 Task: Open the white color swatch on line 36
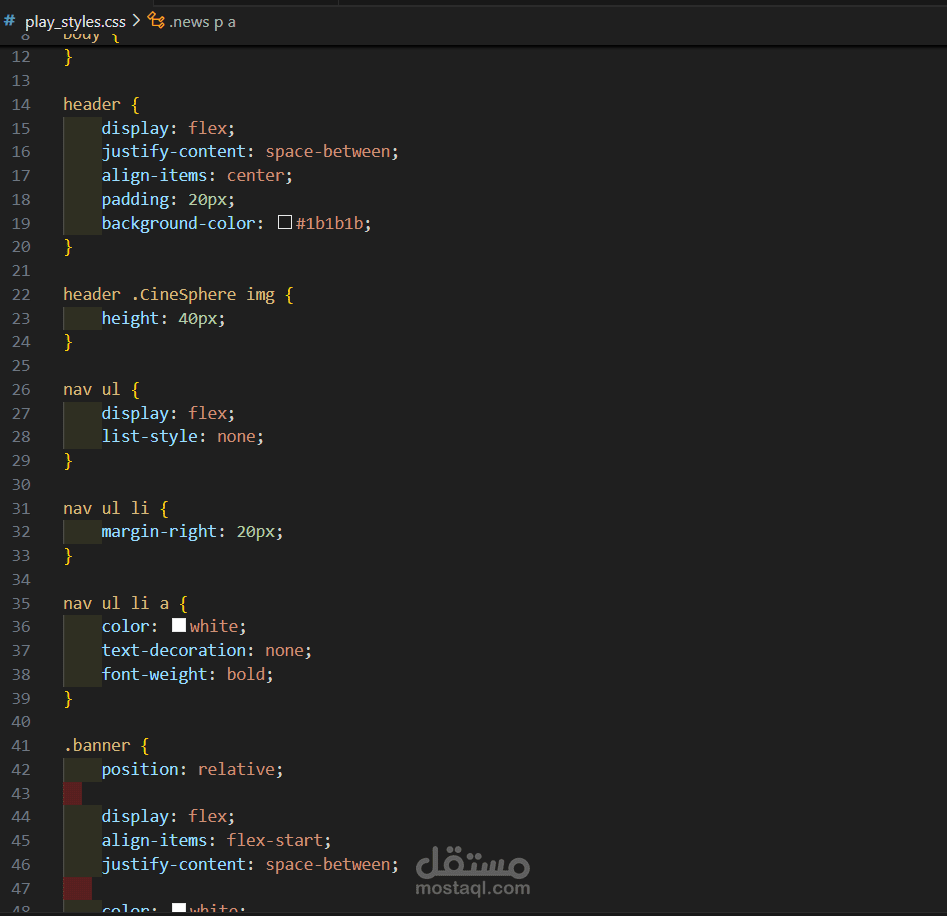tap(179, 625)
